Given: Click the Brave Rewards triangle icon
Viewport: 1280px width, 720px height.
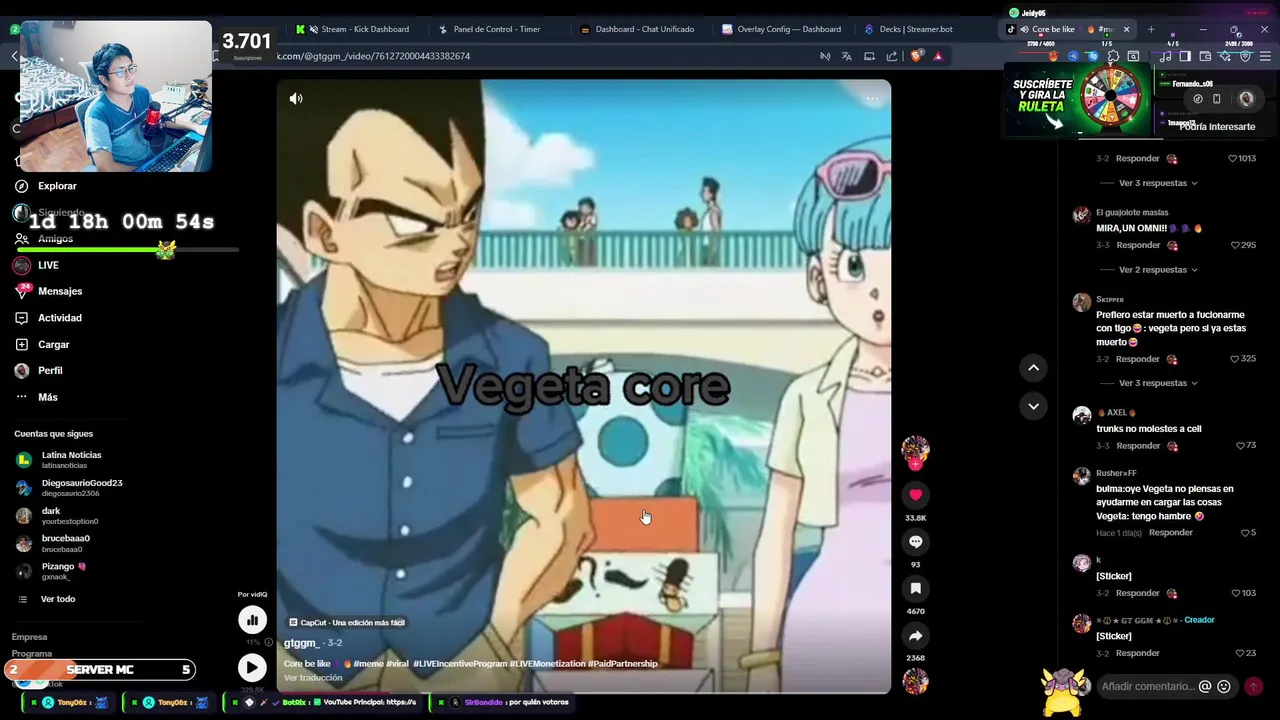Looking at the screenshot, I should [938, 56].
